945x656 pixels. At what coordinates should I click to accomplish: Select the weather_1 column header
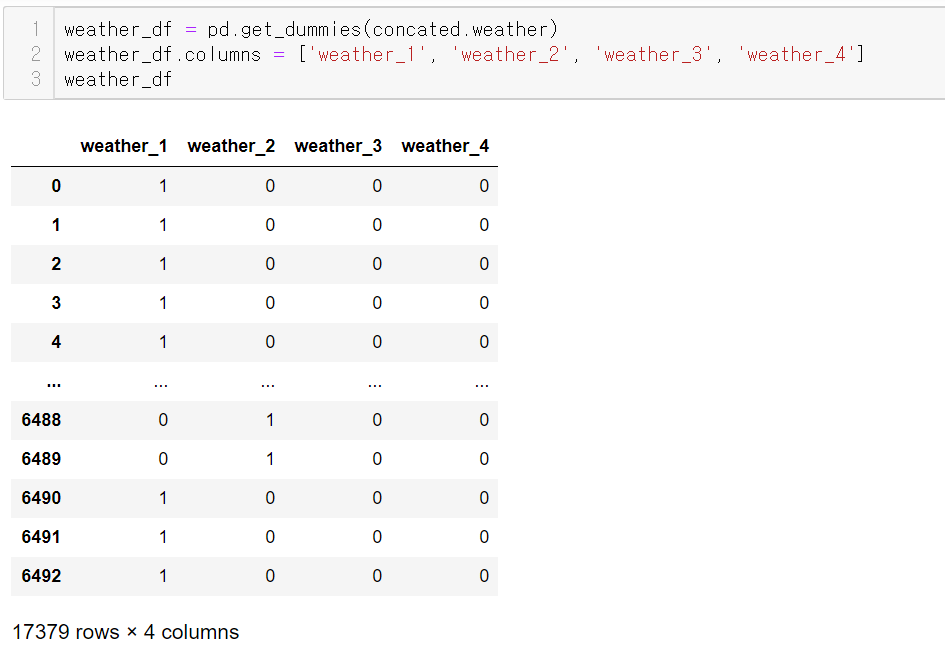pyautogui.click(x=124, y=146)
